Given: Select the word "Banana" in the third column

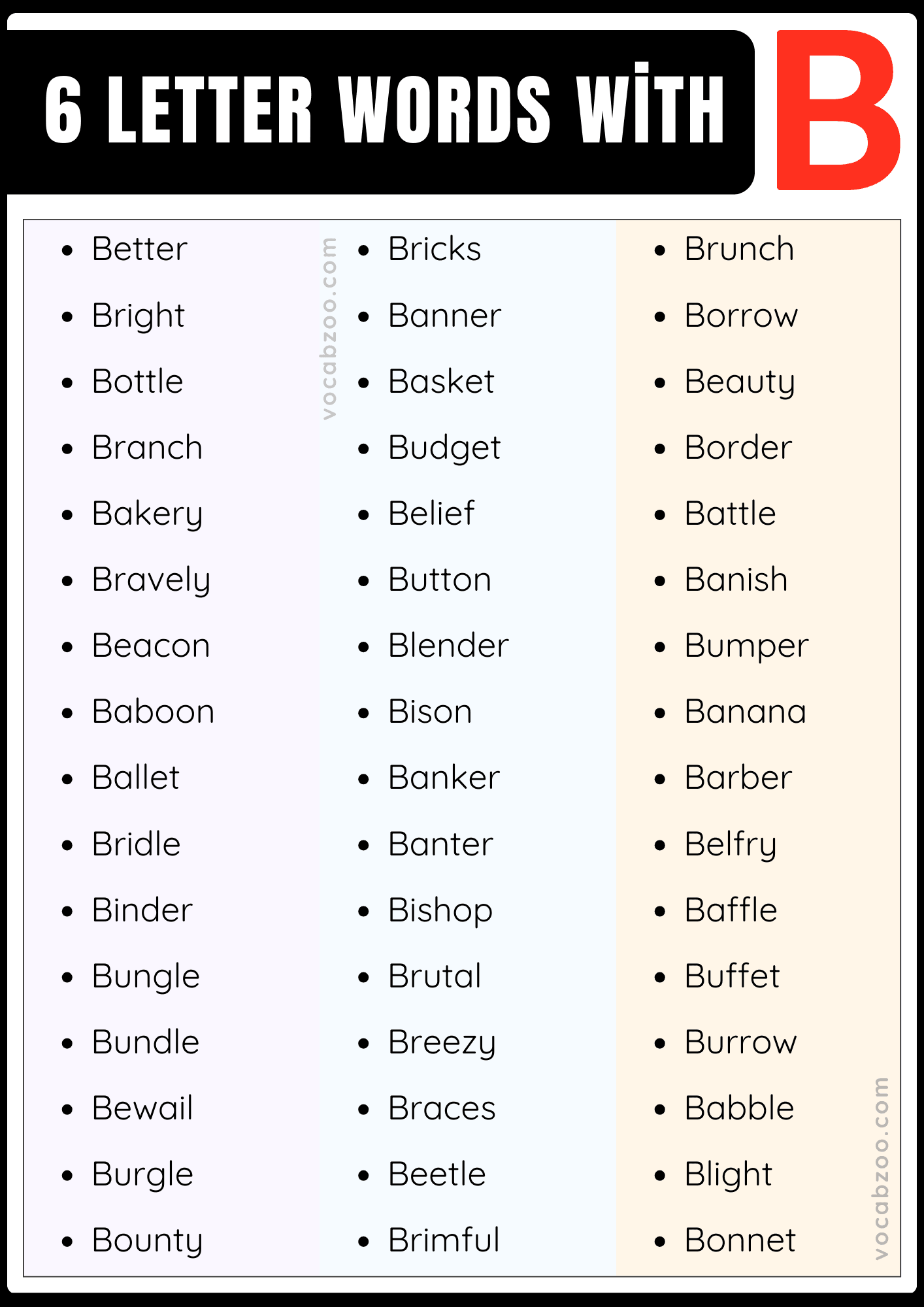Looking at the screenshot, I should [745, 712].
